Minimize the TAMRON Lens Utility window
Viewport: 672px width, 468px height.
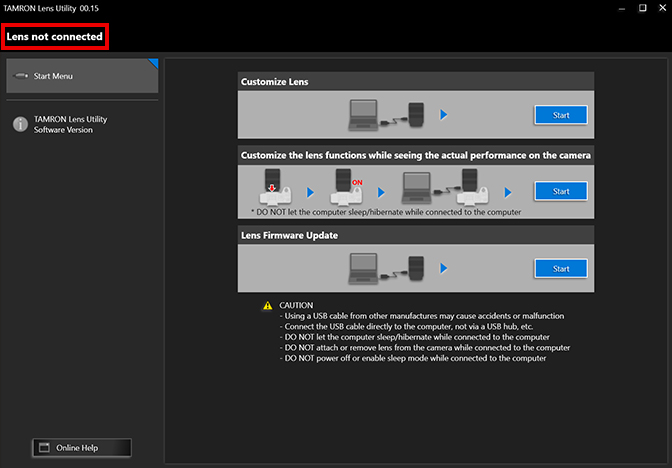[x=622, y=8]
